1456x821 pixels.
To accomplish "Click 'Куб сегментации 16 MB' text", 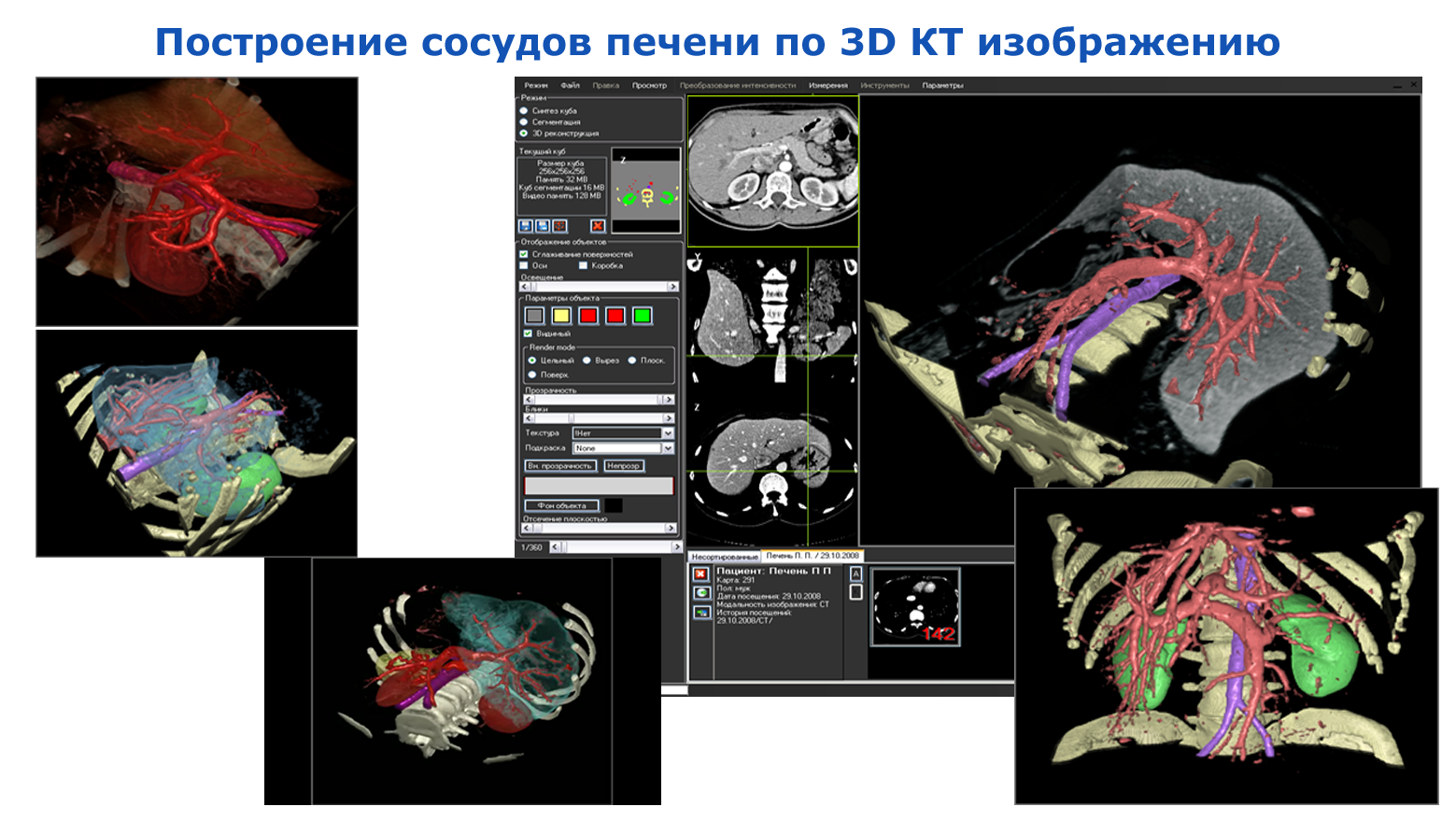I will click(561, 188).
